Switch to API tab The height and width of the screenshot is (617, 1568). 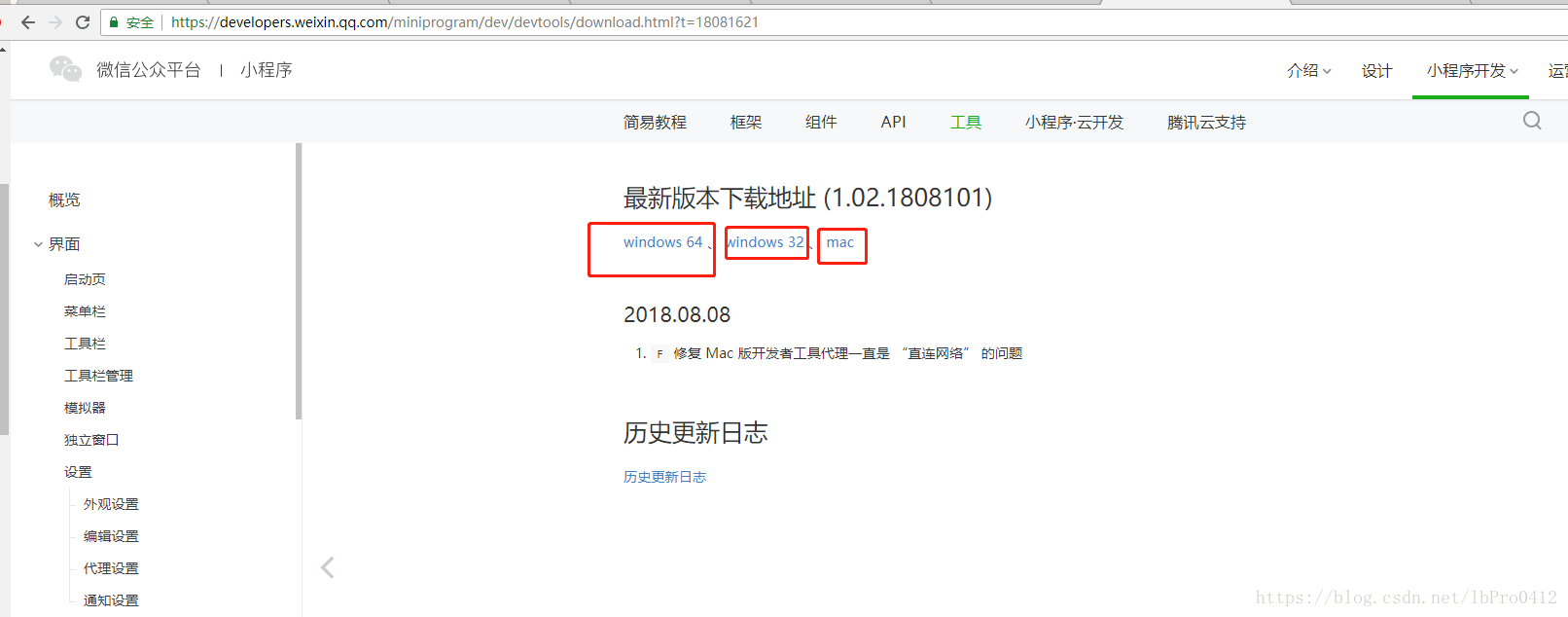click(x=893, y=123)
